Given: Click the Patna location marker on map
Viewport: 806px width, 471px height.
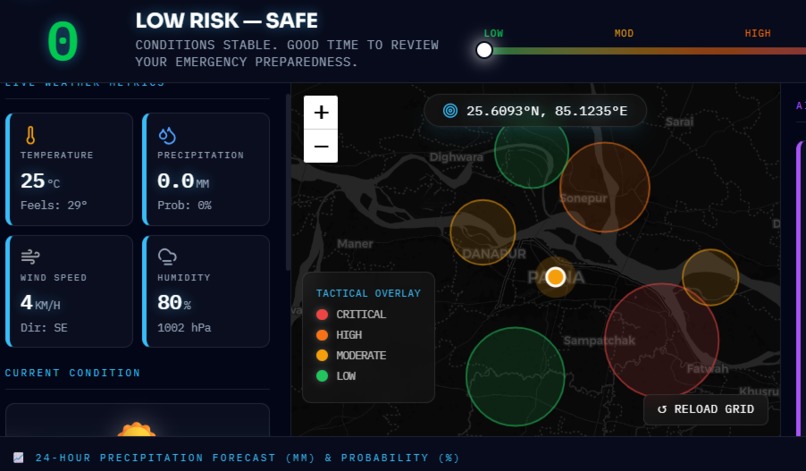Looking at the screenshot, I should coord(555,277).
